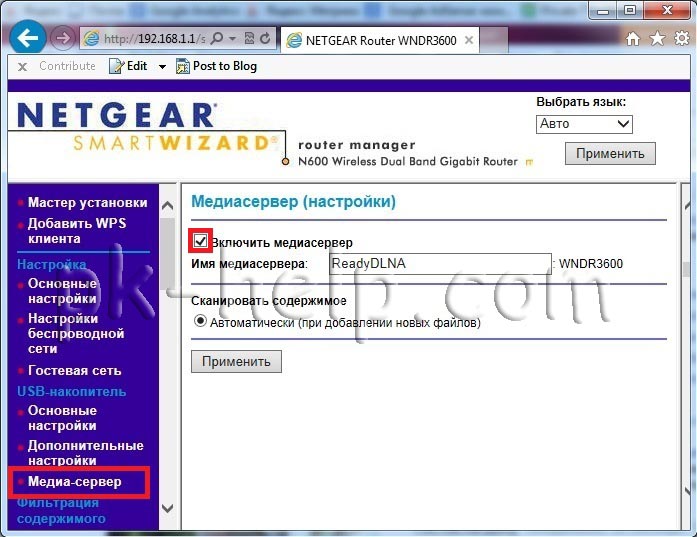Open Основные настройки under Настройка
The height and width of the screenshot is (537, 697).
pyautogui.click(x=62, y=291)
